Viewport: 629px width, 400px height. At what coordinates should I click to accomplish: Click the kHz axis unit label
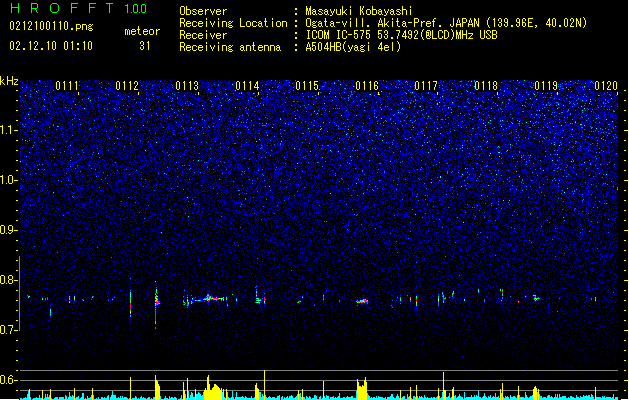pos(9,81)
